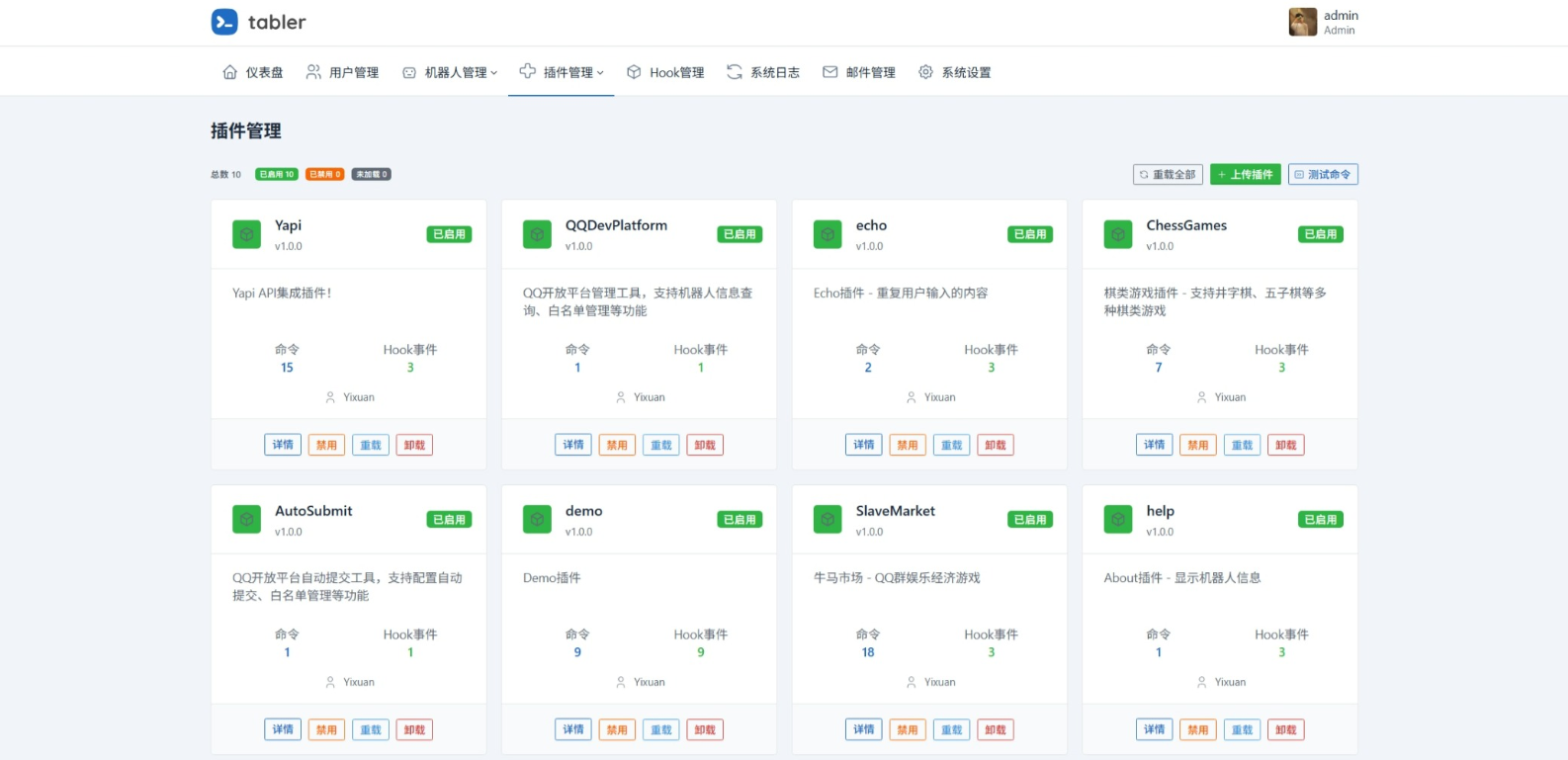Reload QQDevPlatform with 重载 button

coord(661,445)
